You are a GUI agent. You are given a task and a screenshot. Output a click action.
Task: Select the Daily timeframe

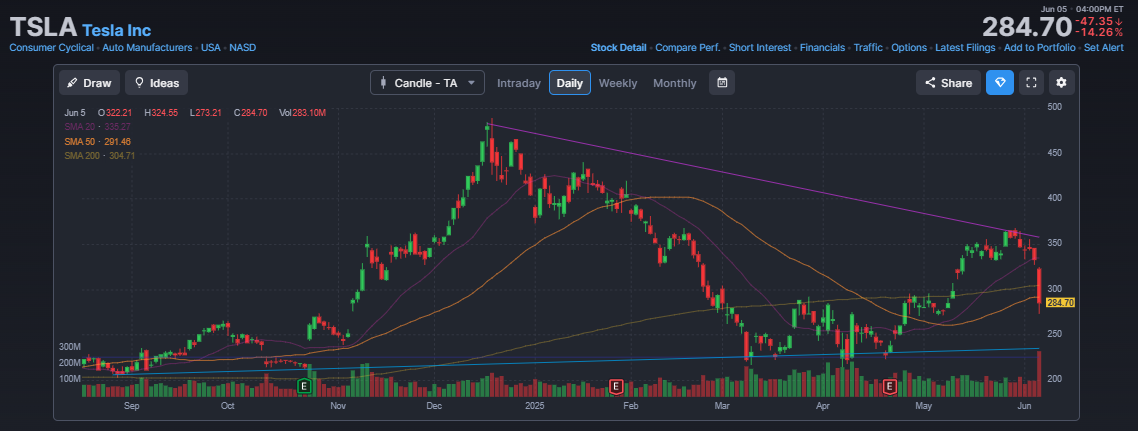[x=570, y=83]
